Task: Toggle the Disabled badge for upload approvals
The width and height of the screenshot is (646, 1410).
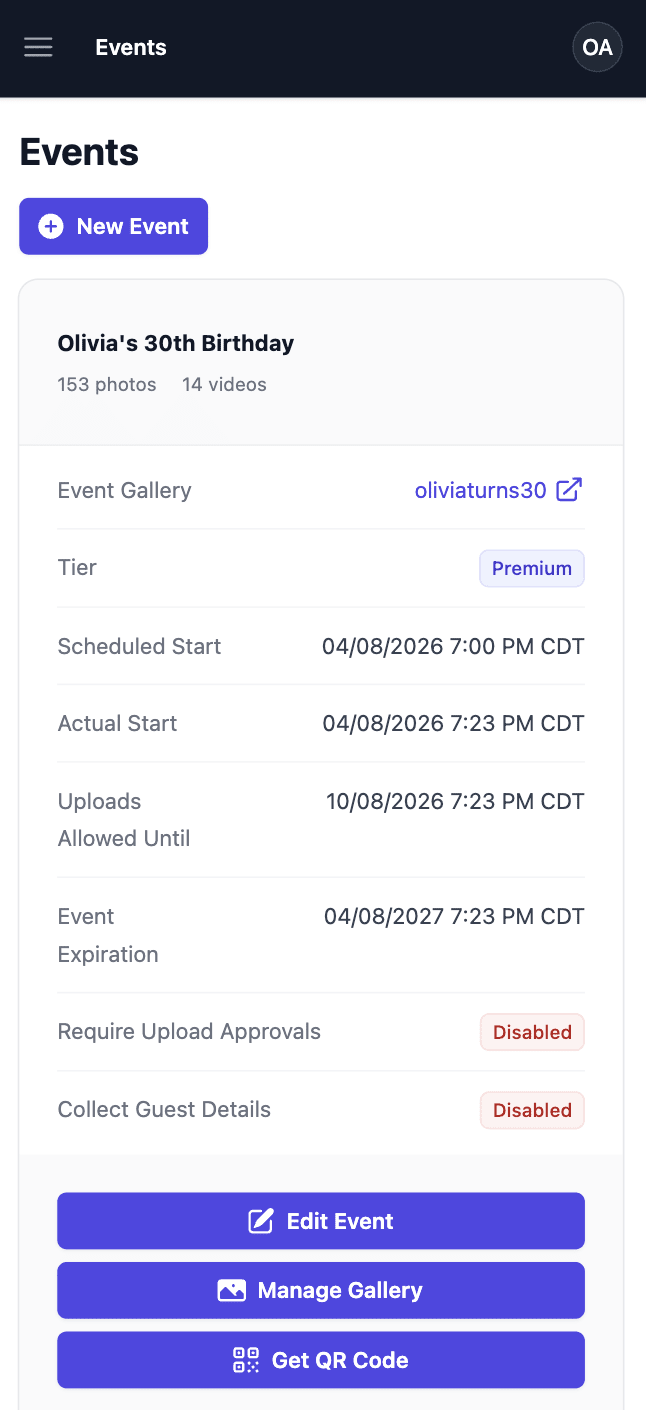Action: 532,1031
